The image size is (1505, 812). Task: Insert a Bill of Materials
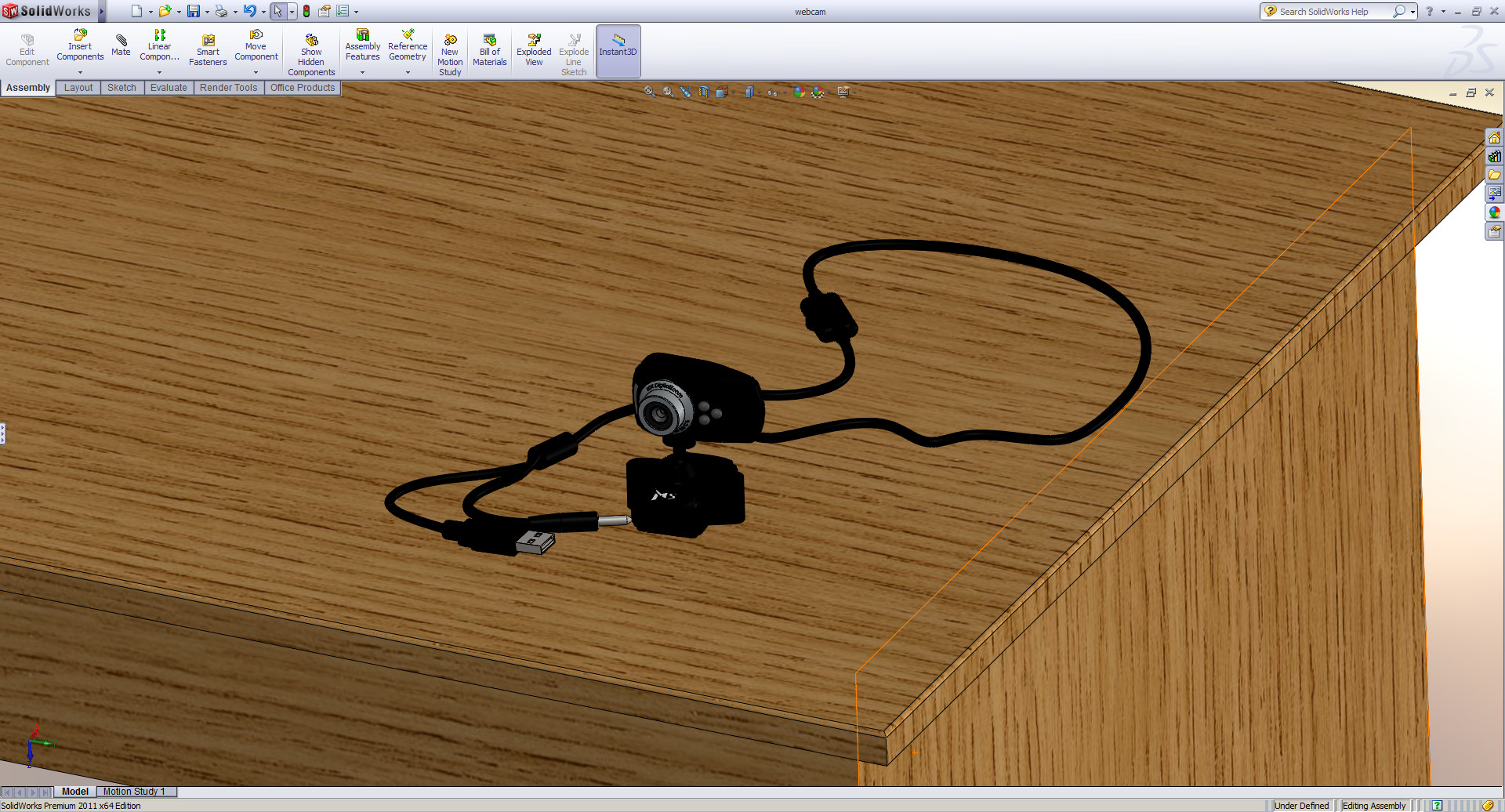(x=490, y=50)
